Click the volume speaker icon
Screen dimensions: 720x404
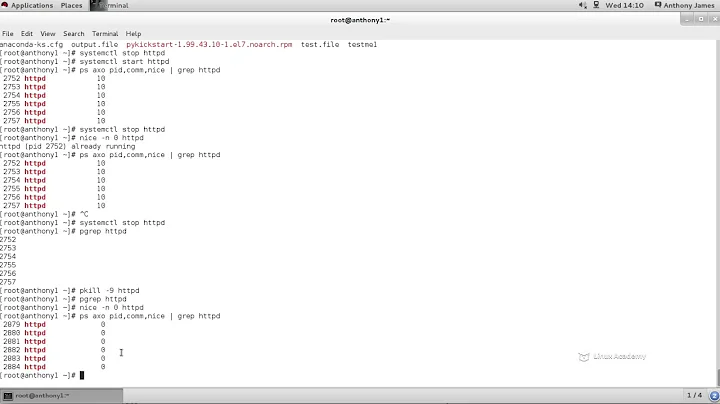(x=582, y=5)
